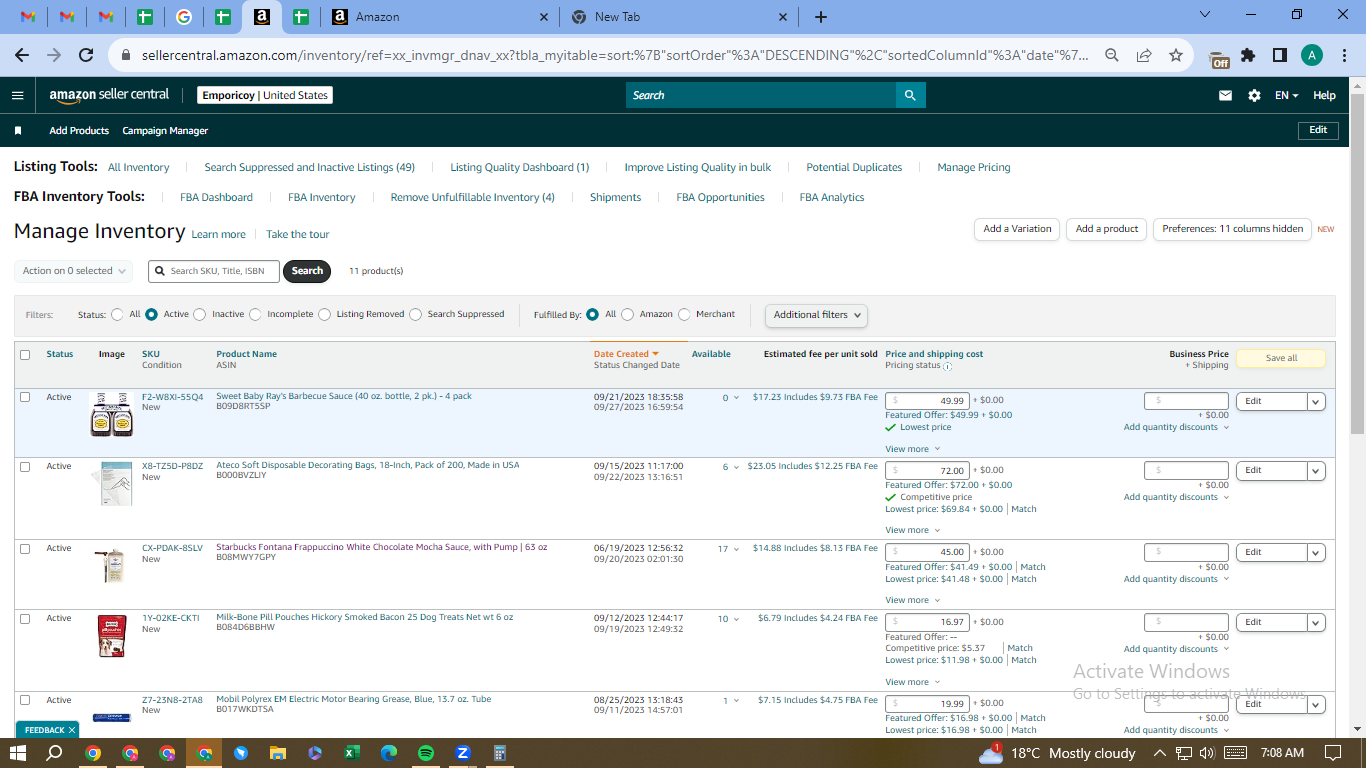Click the bookmark icon beside Add Products
Image resolution: width=1366 pixels, height=768 pixels.
(18, 131)
